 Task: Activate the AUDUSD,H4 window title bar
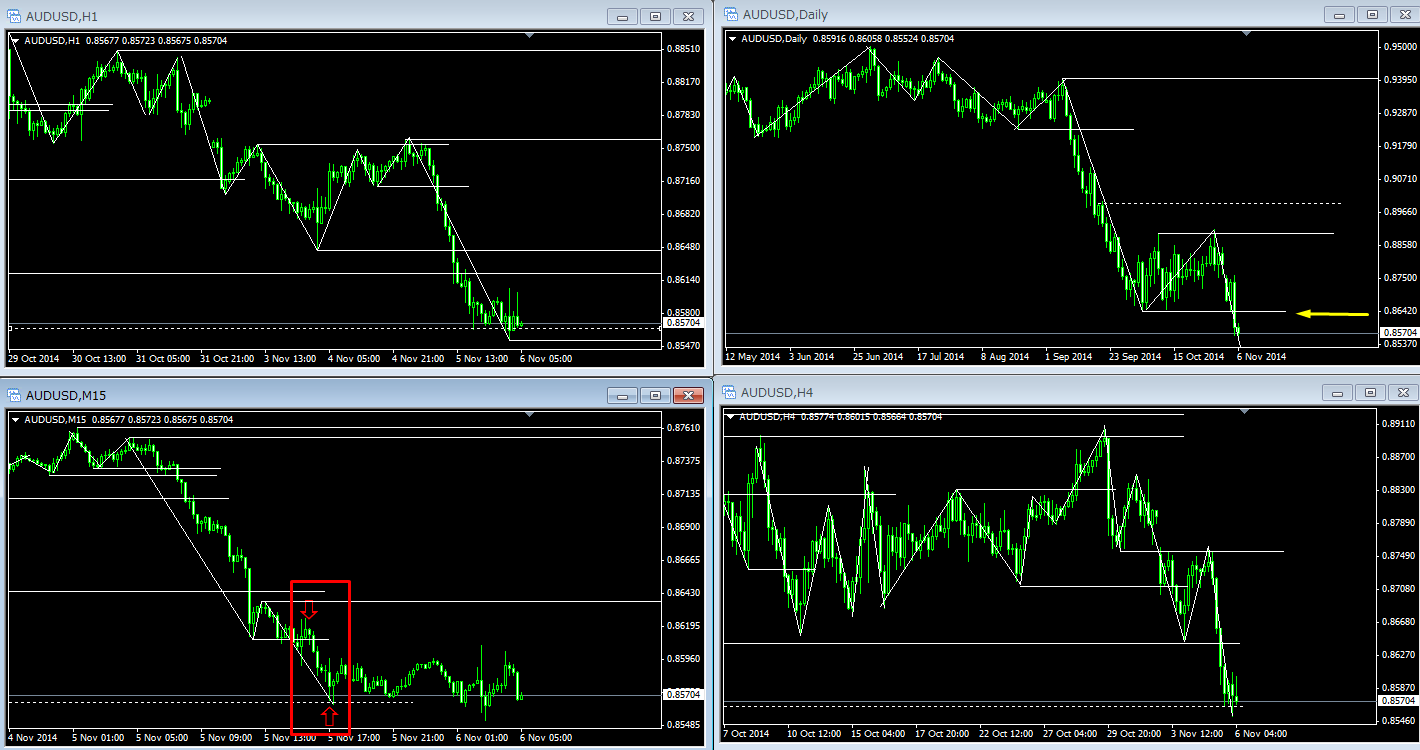1000,393
